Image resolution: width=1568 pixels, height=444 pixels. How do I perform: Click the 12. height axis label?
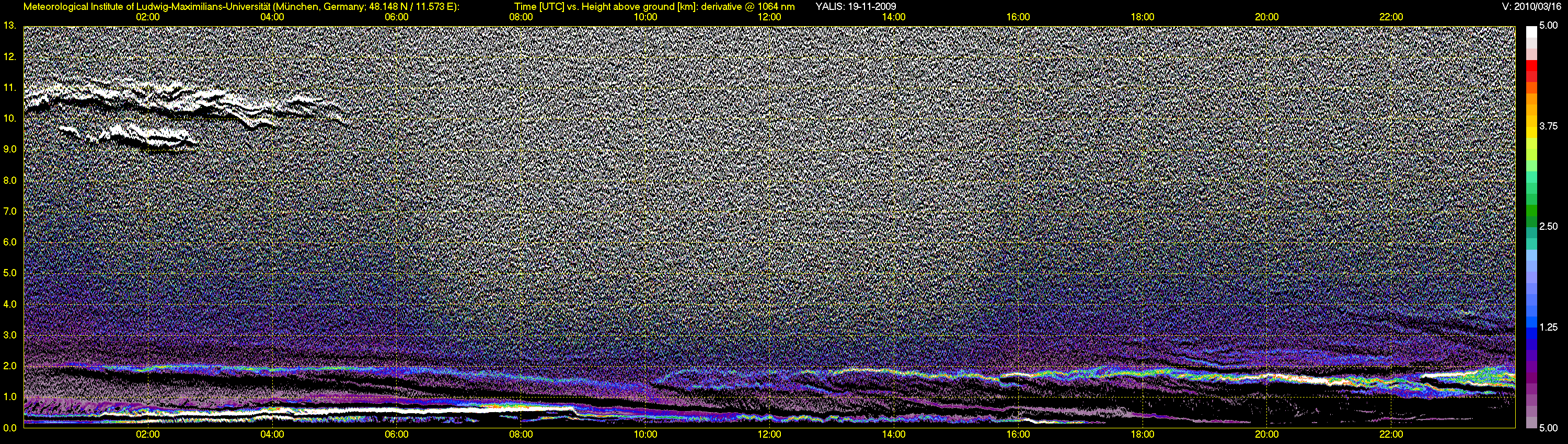click(10, 56)
